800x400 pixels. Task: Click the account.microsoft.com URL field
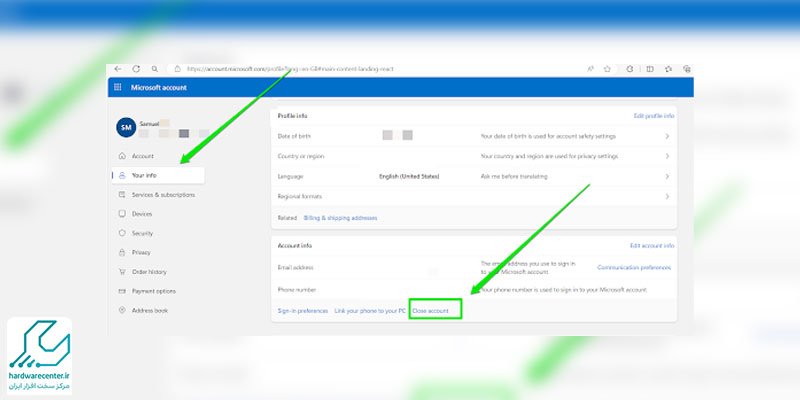[x=290, y=69]
